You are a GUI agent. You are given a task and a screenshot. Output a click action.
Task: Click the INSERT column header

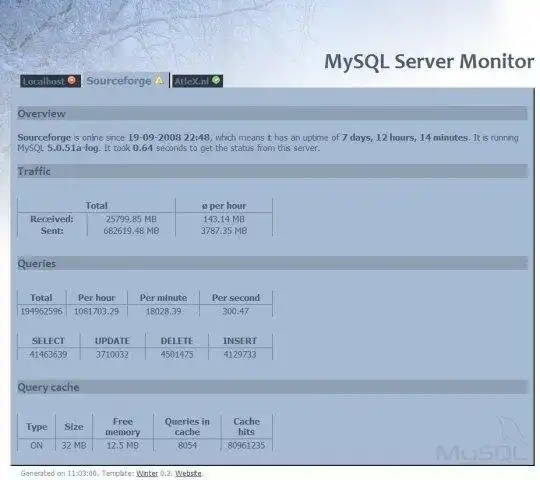point(240,341)
